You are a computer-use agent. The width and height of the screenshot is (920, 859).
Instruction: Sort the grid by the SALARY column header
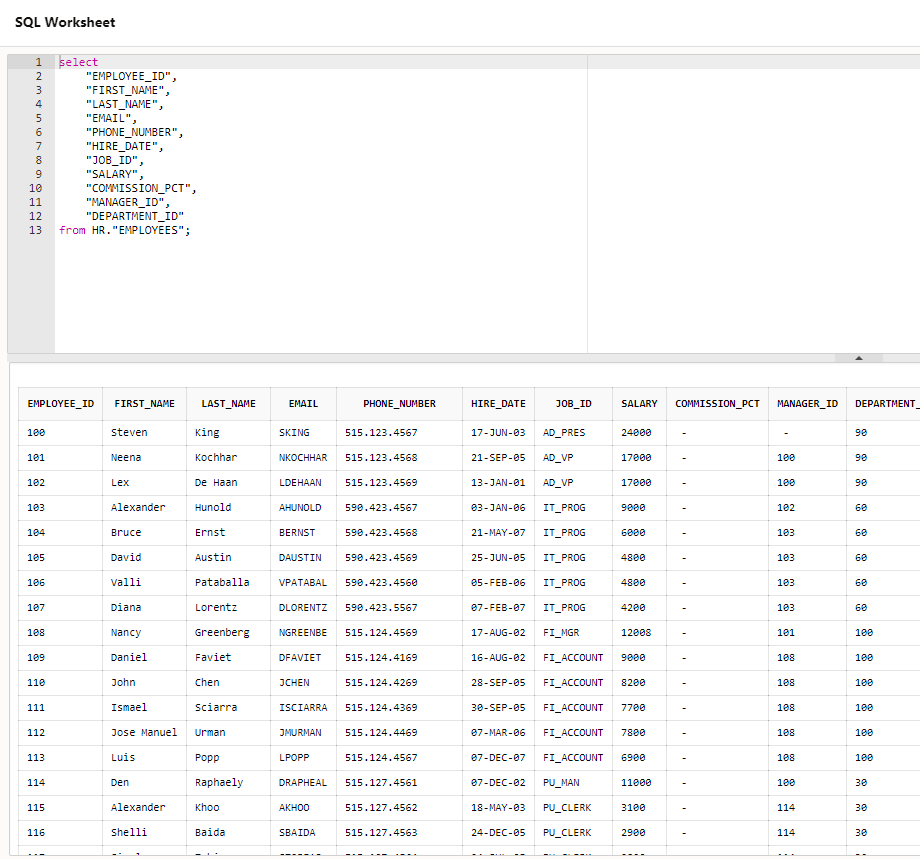[639, 403]
